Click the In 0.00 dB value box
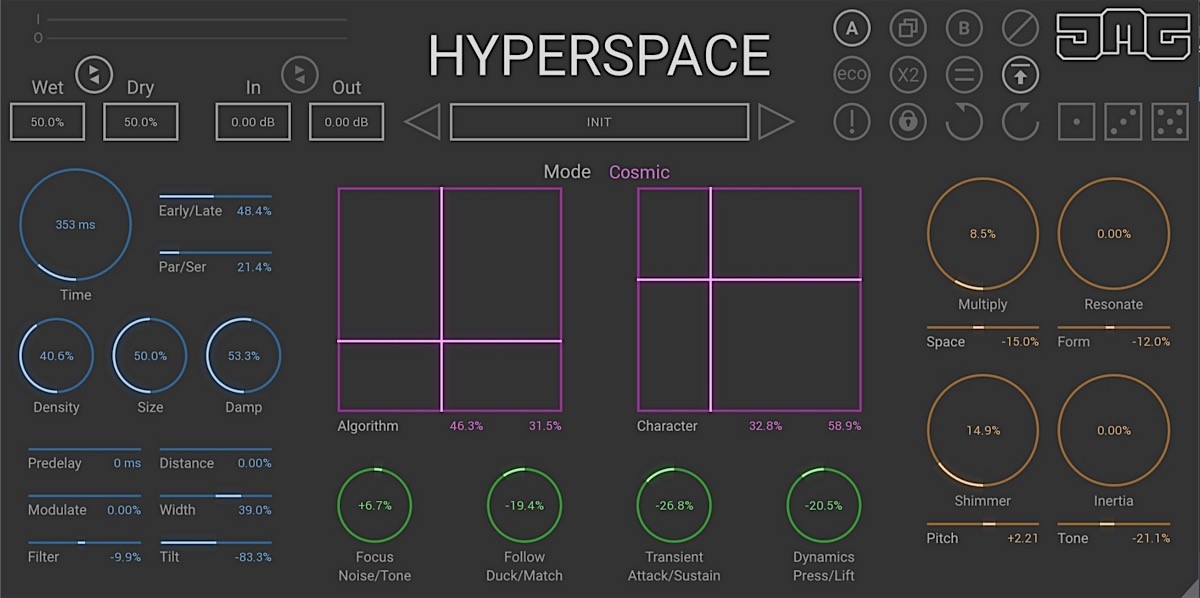The height and width of the screenshot is (598, 1200). click(253, 122)
